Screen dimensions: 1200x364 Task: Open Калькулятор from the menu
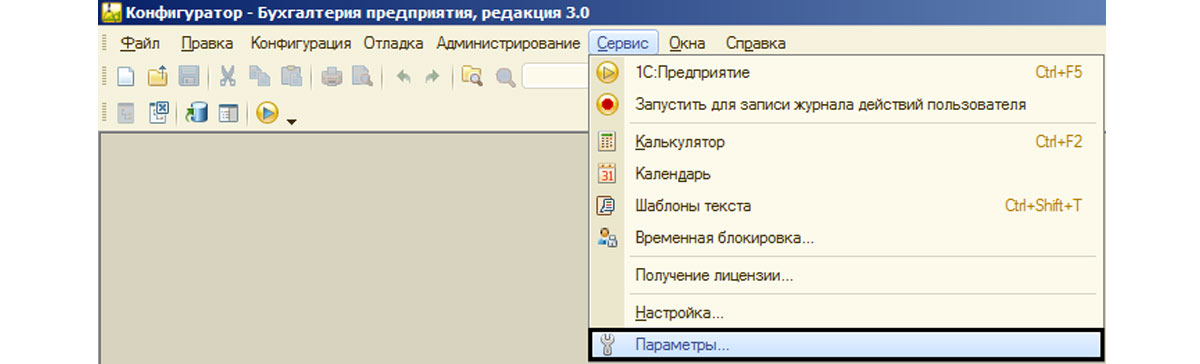click(846, 142)
